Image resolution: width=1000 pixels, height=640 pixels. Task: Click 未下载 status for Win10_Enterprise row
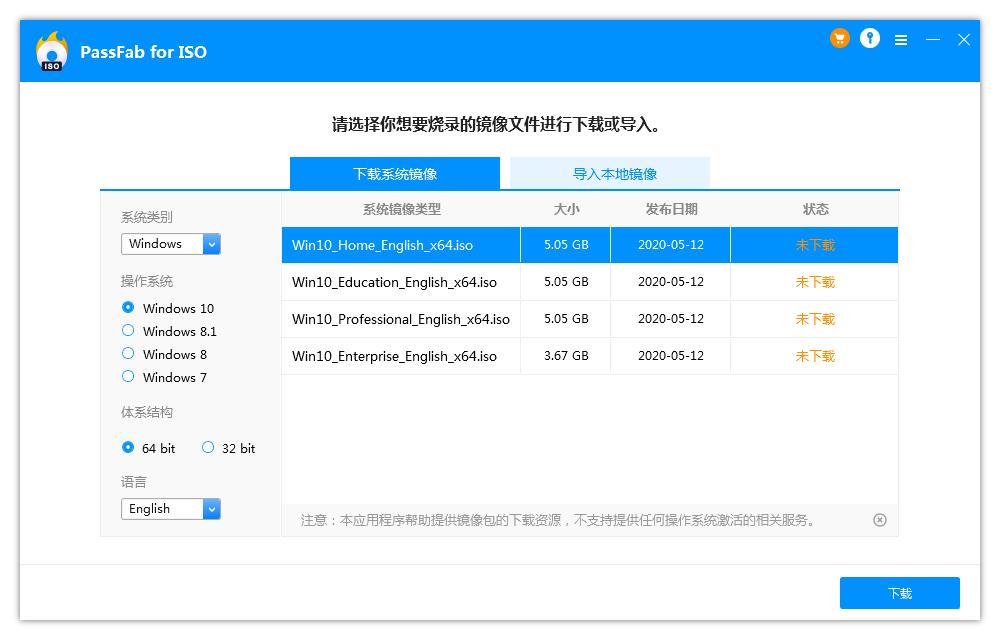point(814,356)
